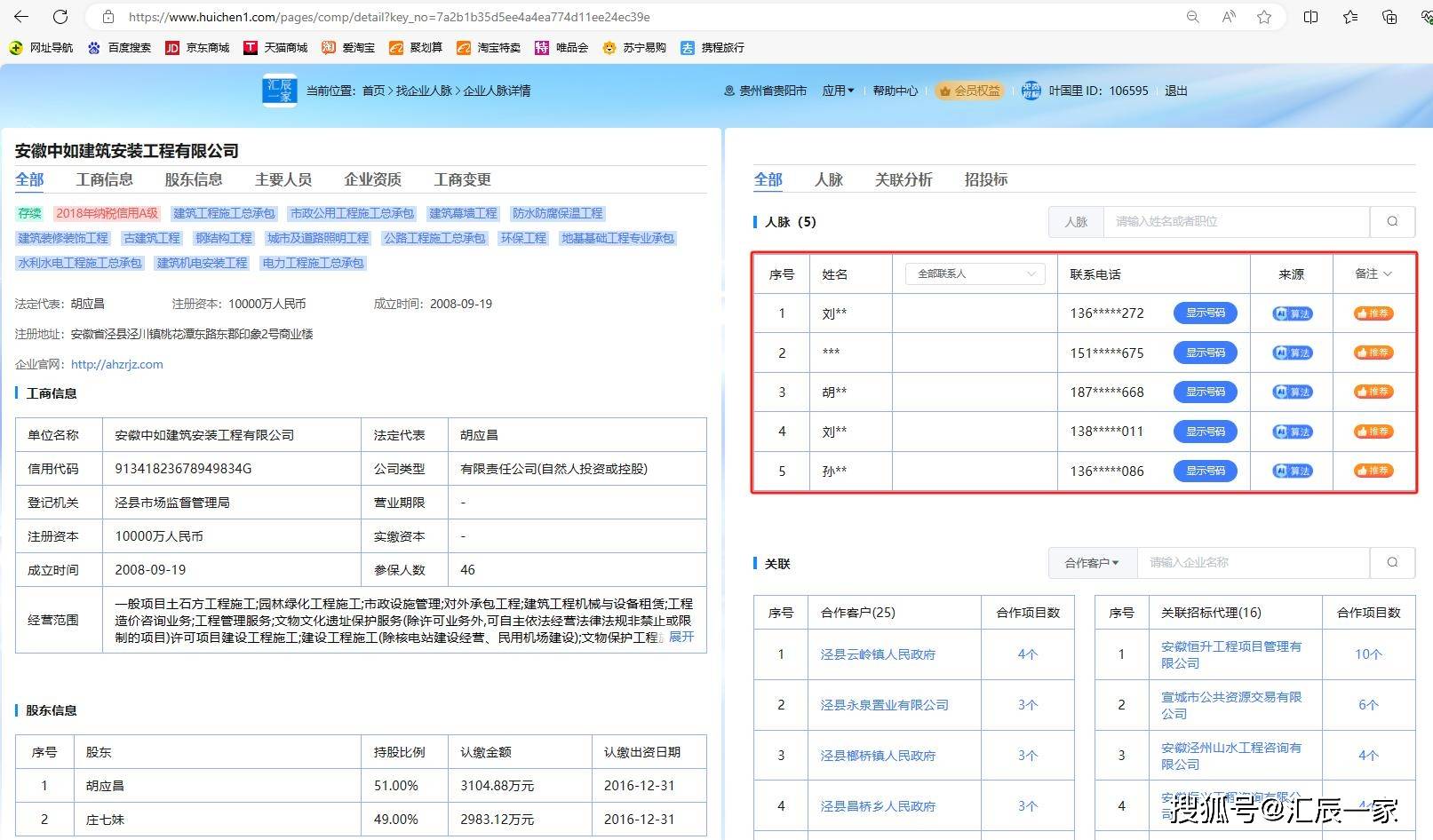1433x840 pixels.
Task: Go to 找企业人脉 in breadcrumb
Action: click(424, 91)
